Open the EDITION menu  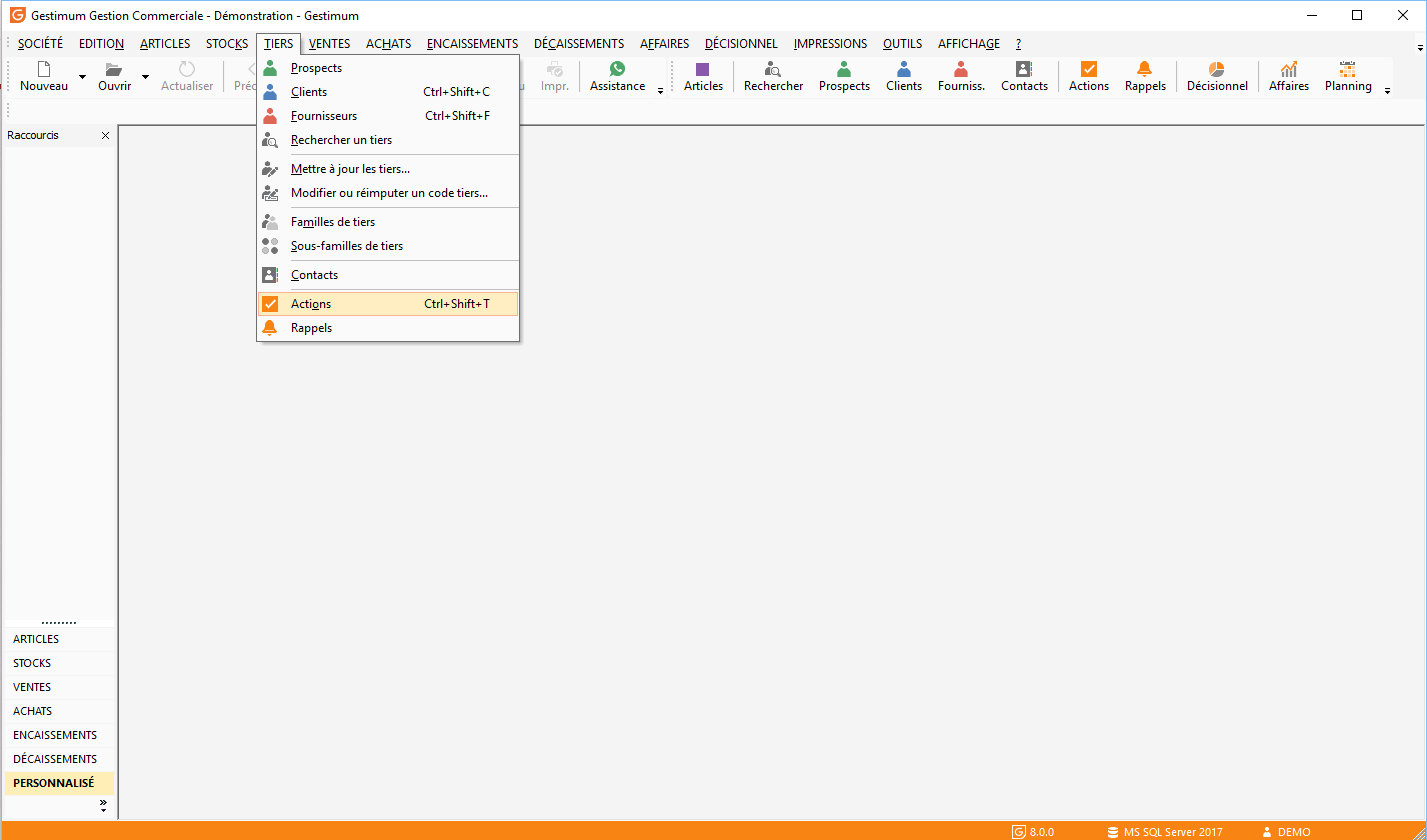tap(101, 44)
